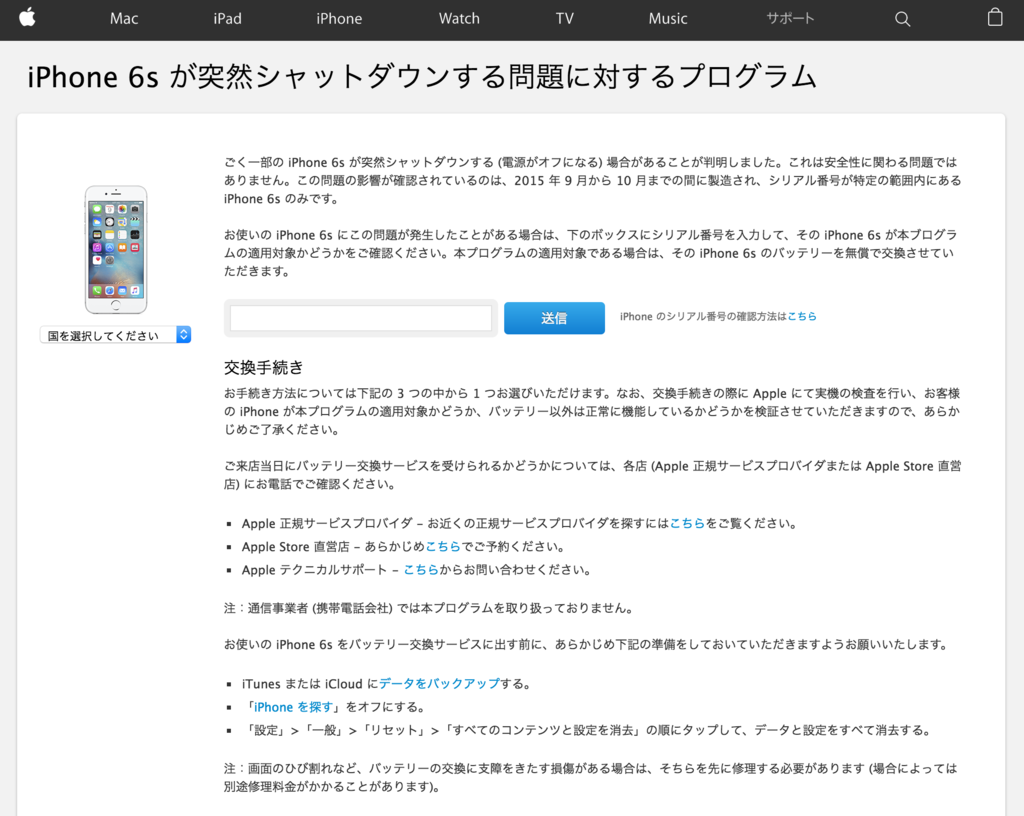Screen dimensions: 1024x816
Task: Click the serial number input field
Action: pyautogui.click(x=360, y=318)
